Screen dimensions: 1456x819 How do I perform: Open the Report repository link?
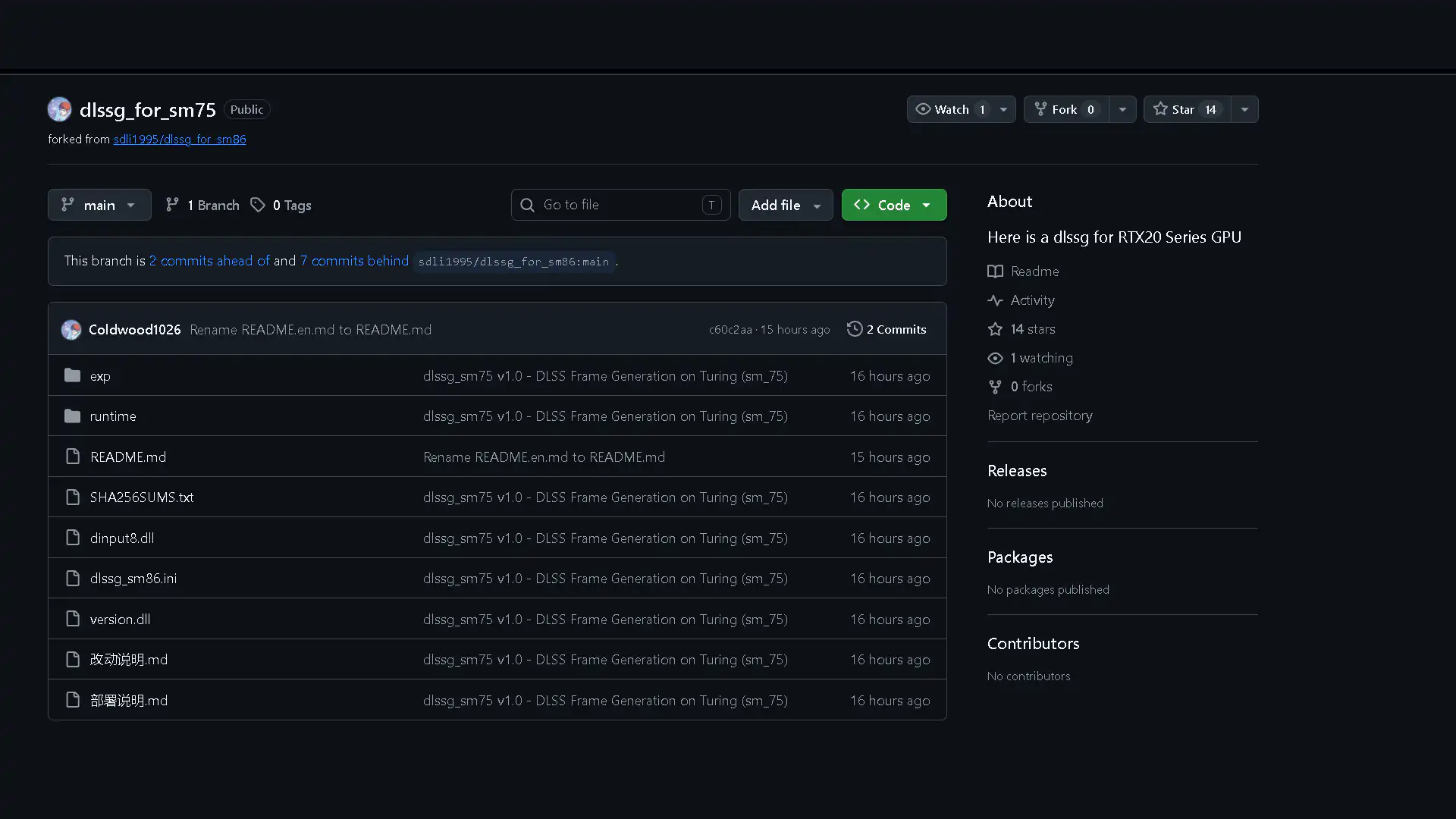(x=1040, y=416)
